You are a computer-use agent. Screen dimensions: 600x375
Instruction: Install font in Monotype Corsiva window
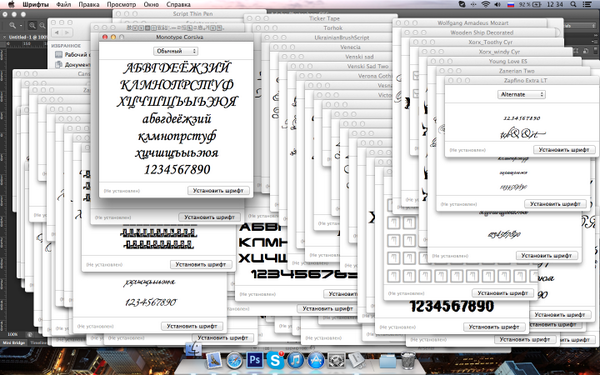(218, 190)
